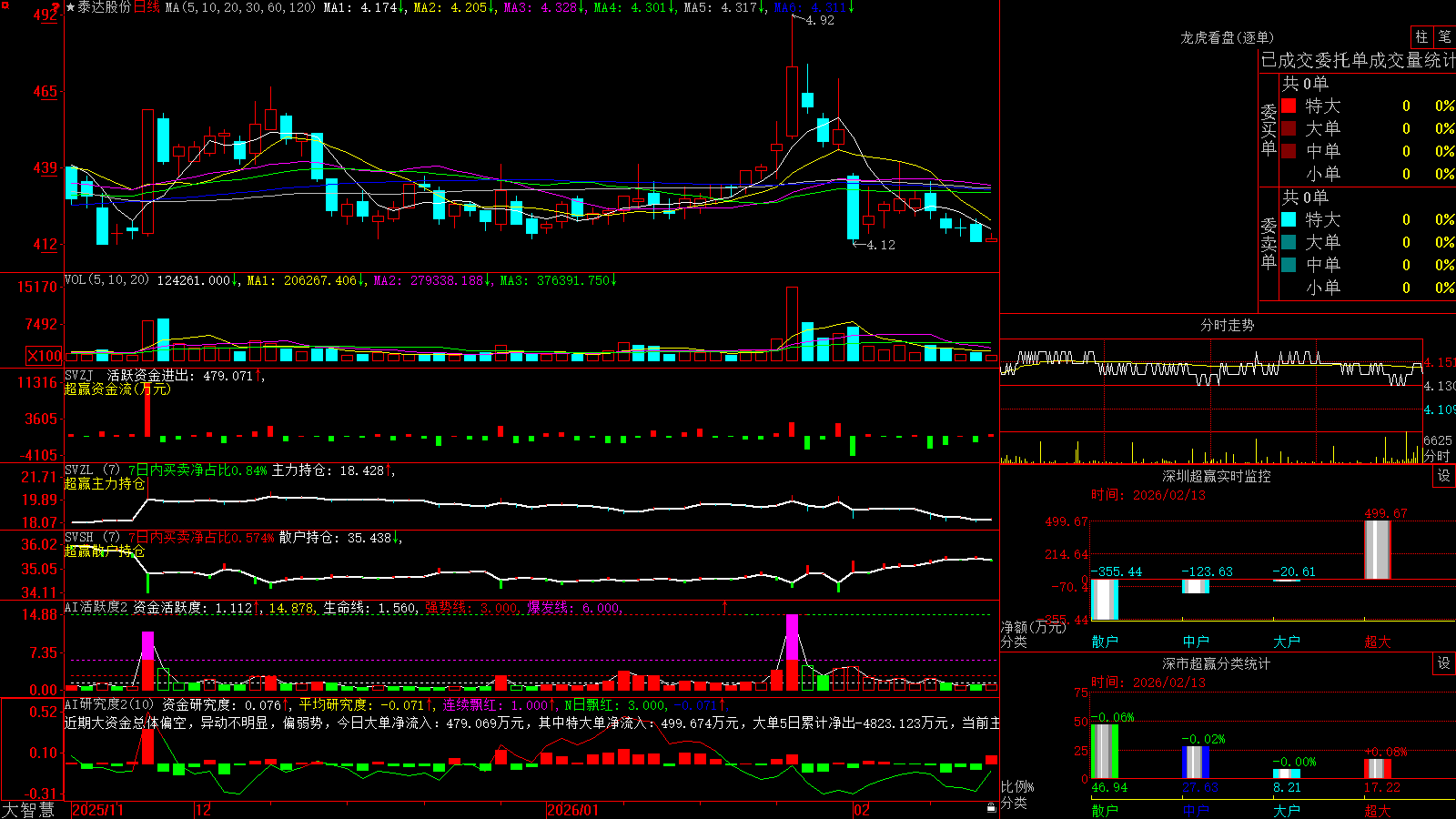Click dark red 大单 buy order swatch
1456x819 pixels.
tap(1289, 128)
